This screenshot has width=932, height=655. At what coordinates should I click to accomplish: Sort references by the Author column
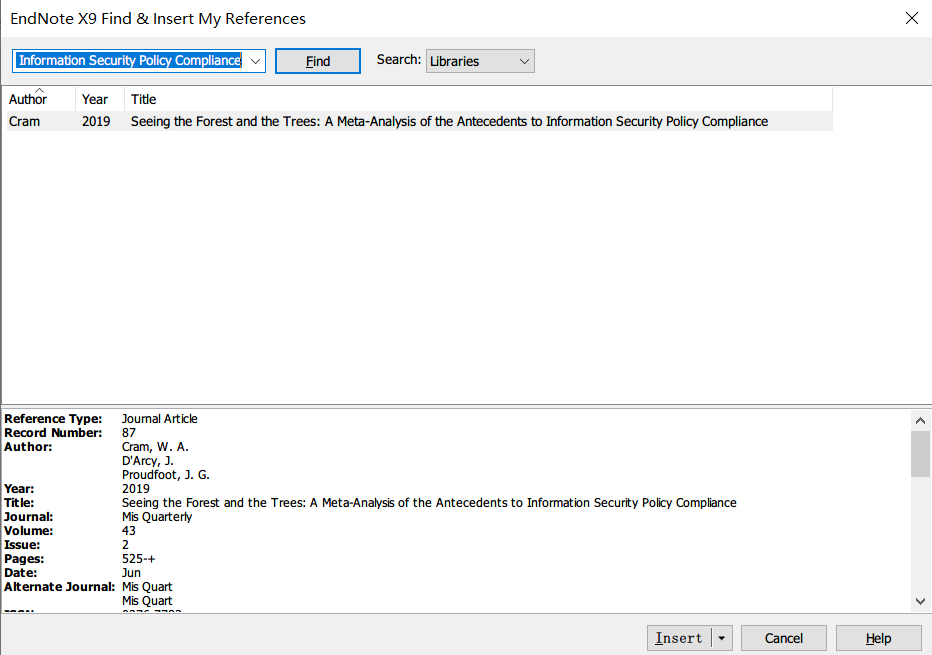point(27,99)
